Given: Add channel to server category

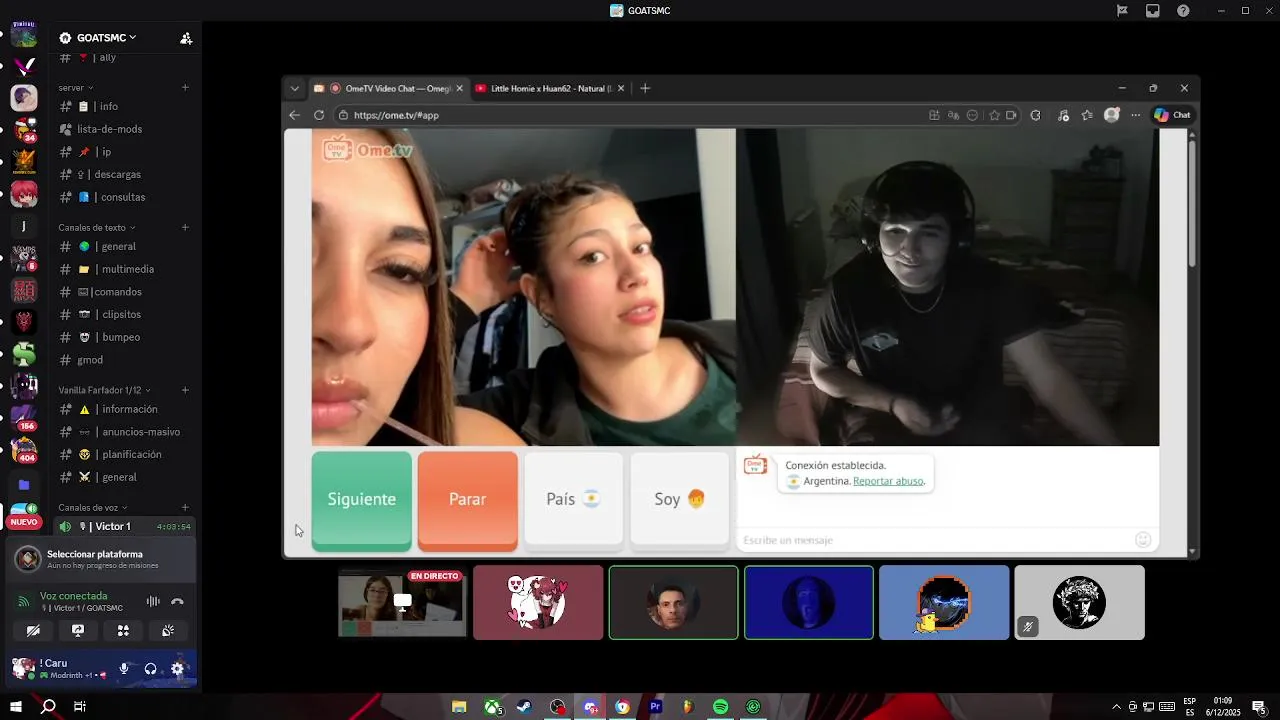Looking at the screenshot, I should (185, 87).
